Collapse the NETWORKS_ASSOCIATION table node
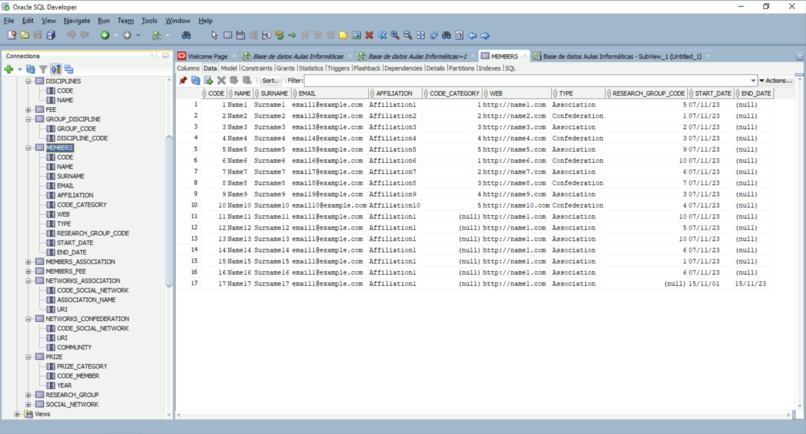 pos(28,281)
